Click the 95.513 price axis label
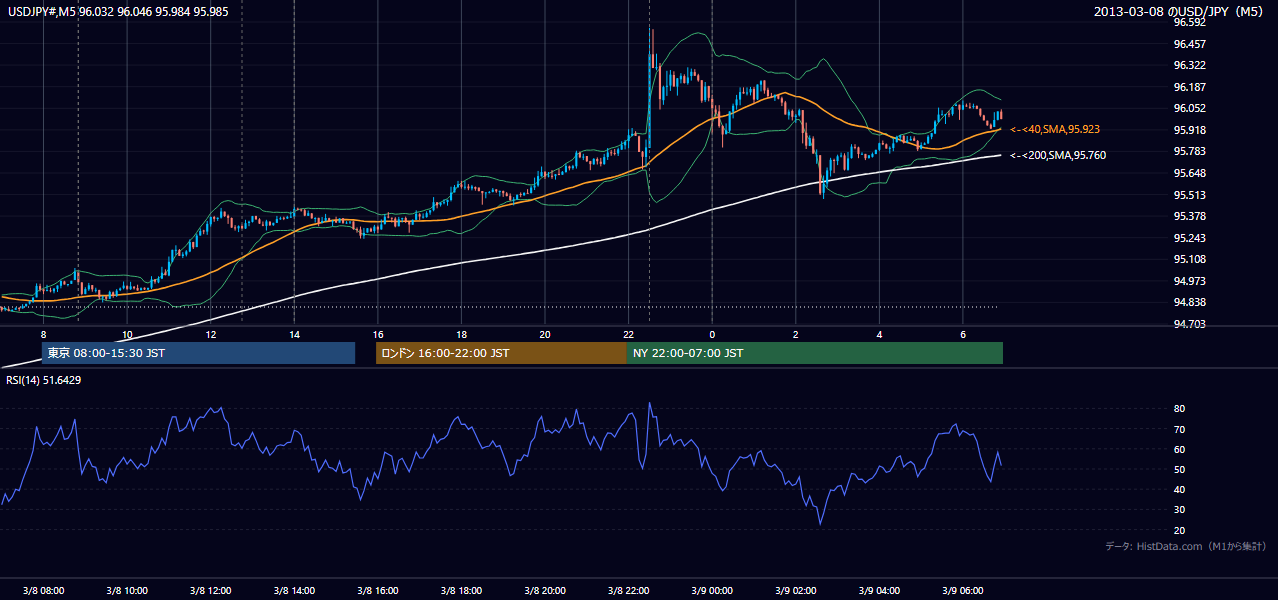Image resolution: width=1278 pixels, height=600 pixels. pos(1188,195)
